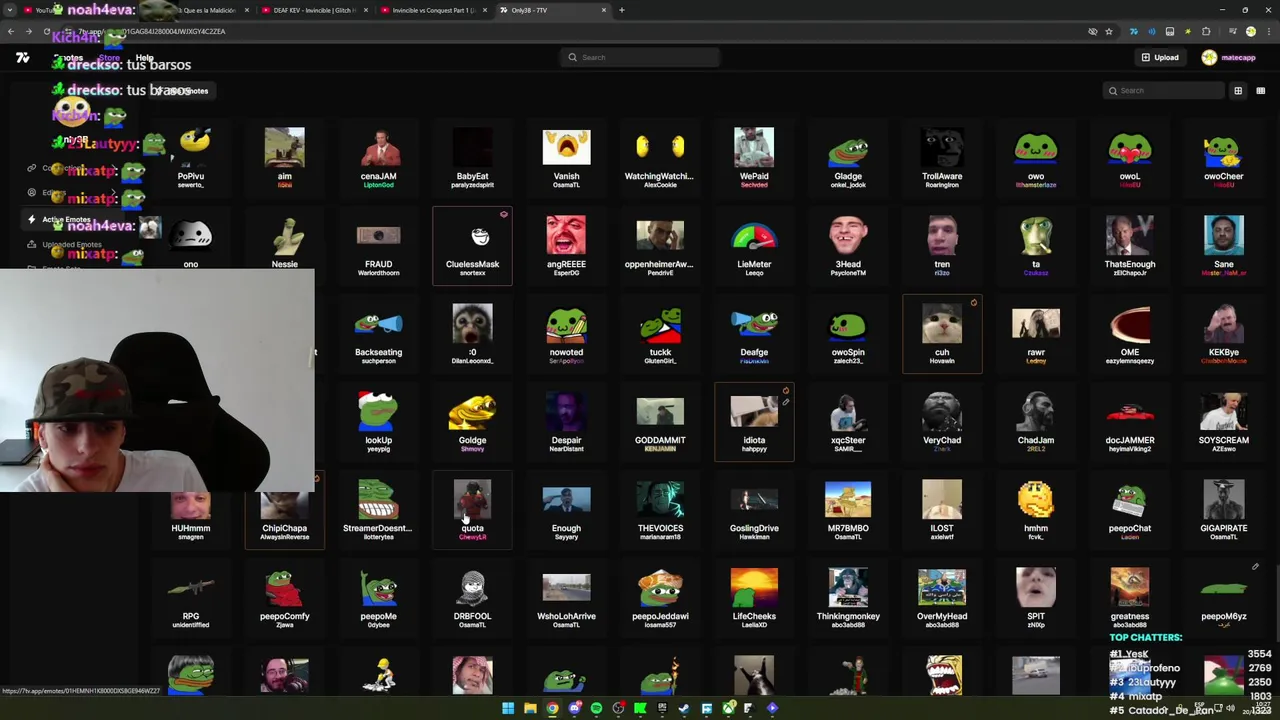Open the docJAMMER emote
1280x720 pixels.
1130,422
